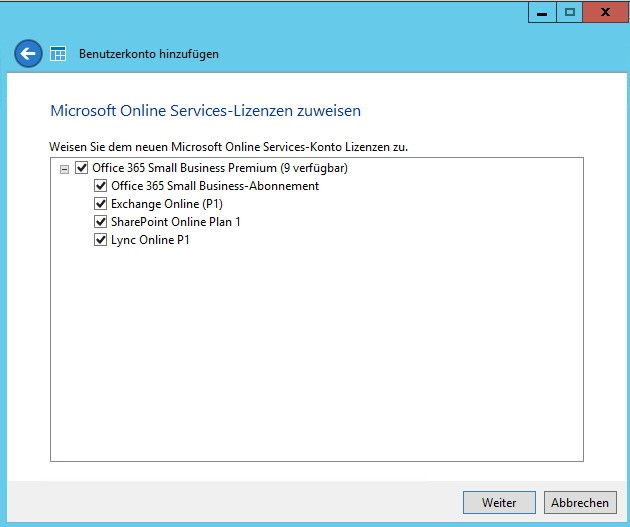This screenshot has height=527, width=630.
Task: Uncheck the Exchange Online (P1) checkbox
Action: [x=100, y=204]
